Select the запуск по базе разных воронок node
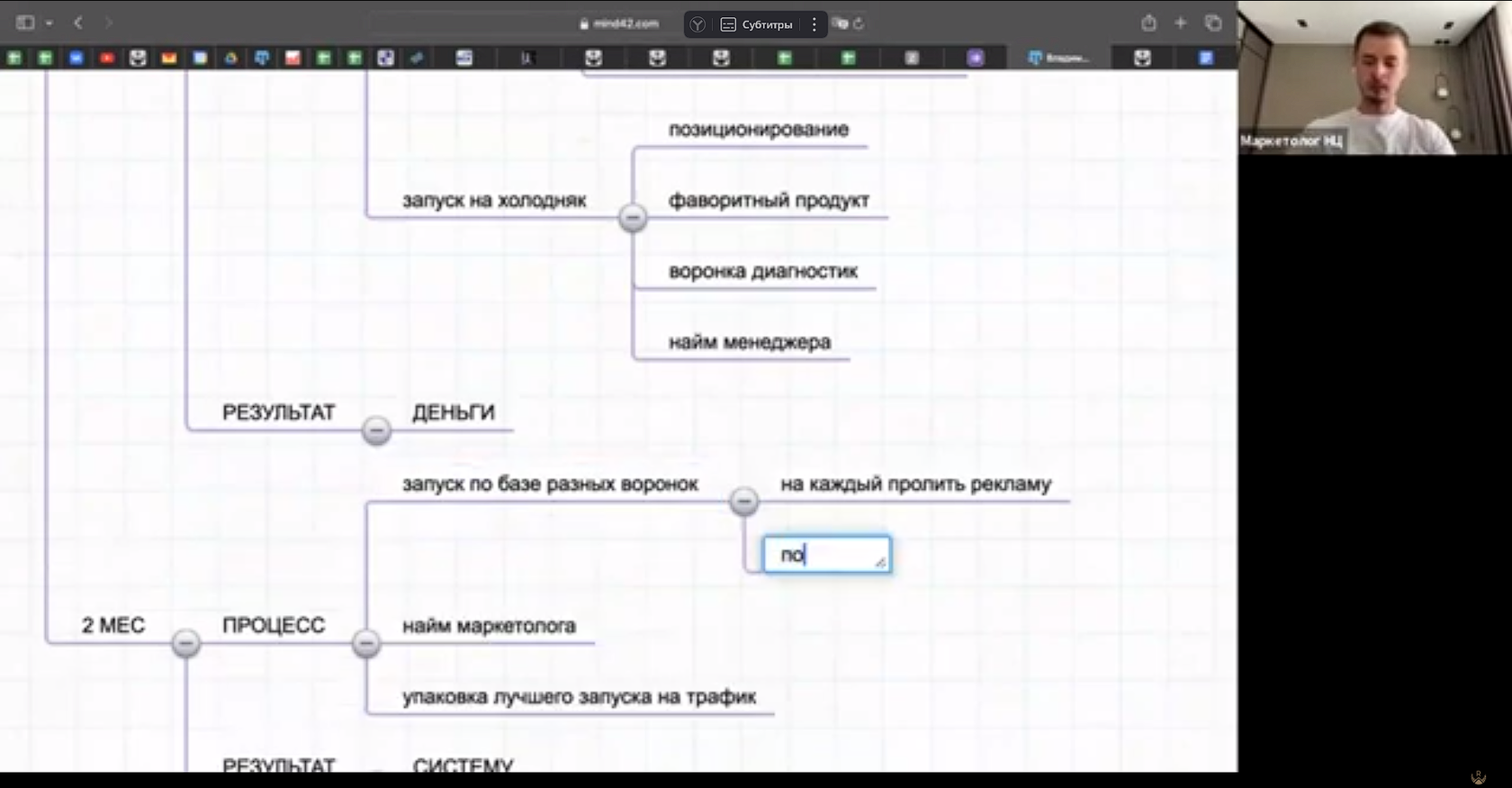The width and height of the screenshot is (1512, 788). 550,484
